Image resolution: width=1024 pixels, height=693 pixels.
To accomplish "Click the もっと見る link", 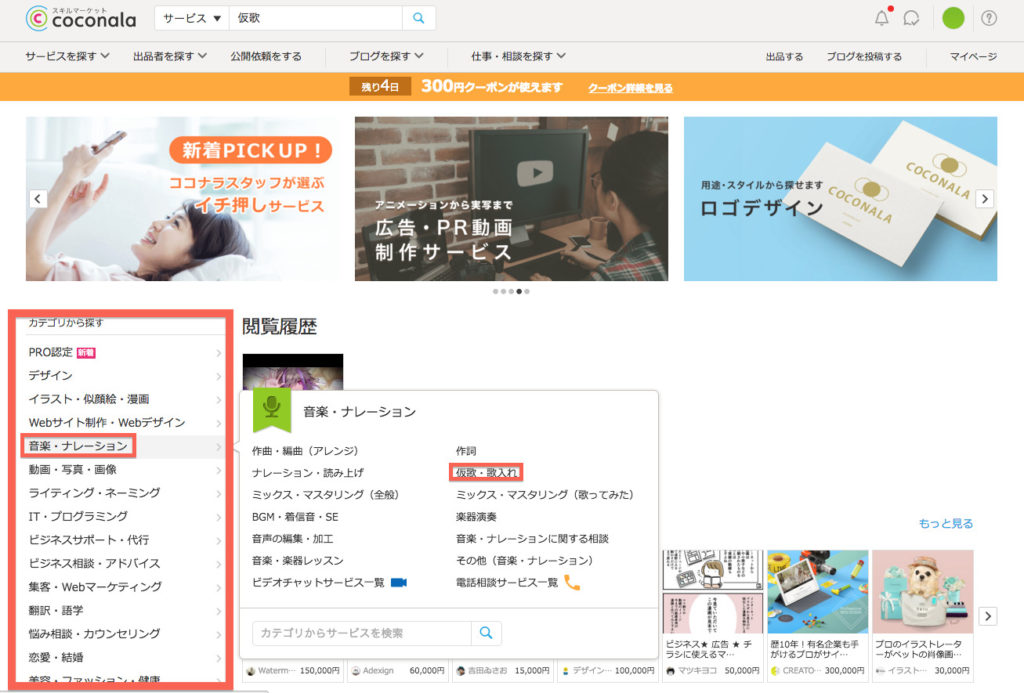I will [x=945, y=523].
